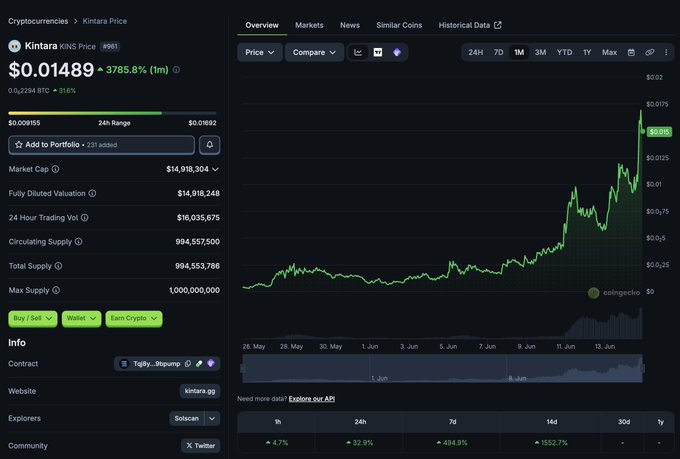The width and height of the screenshot is (680, 459).
Task: Copy chart link via chain icon
Action: coord(649,52)
